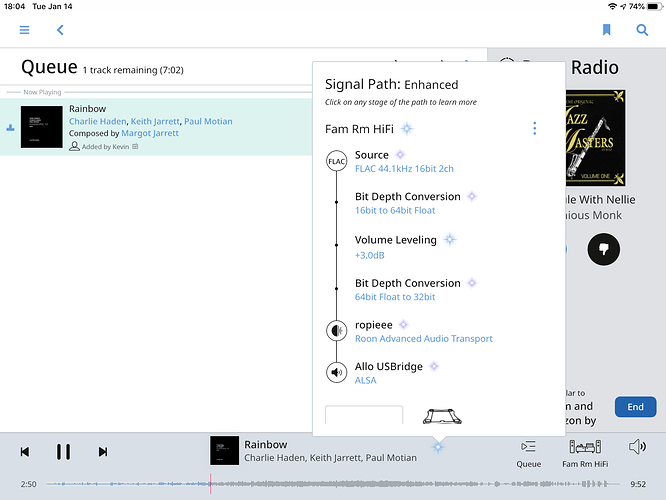The width and height of the screenshot is (666, 500).
Task: Click the FLAC source circle icon
Action: (x=336, y=161)
